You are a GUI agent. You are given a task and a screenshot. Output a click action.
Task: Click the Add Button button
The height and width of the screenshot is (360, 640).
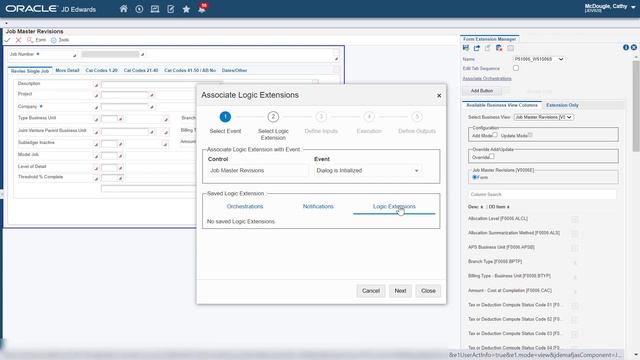[482, 91]
